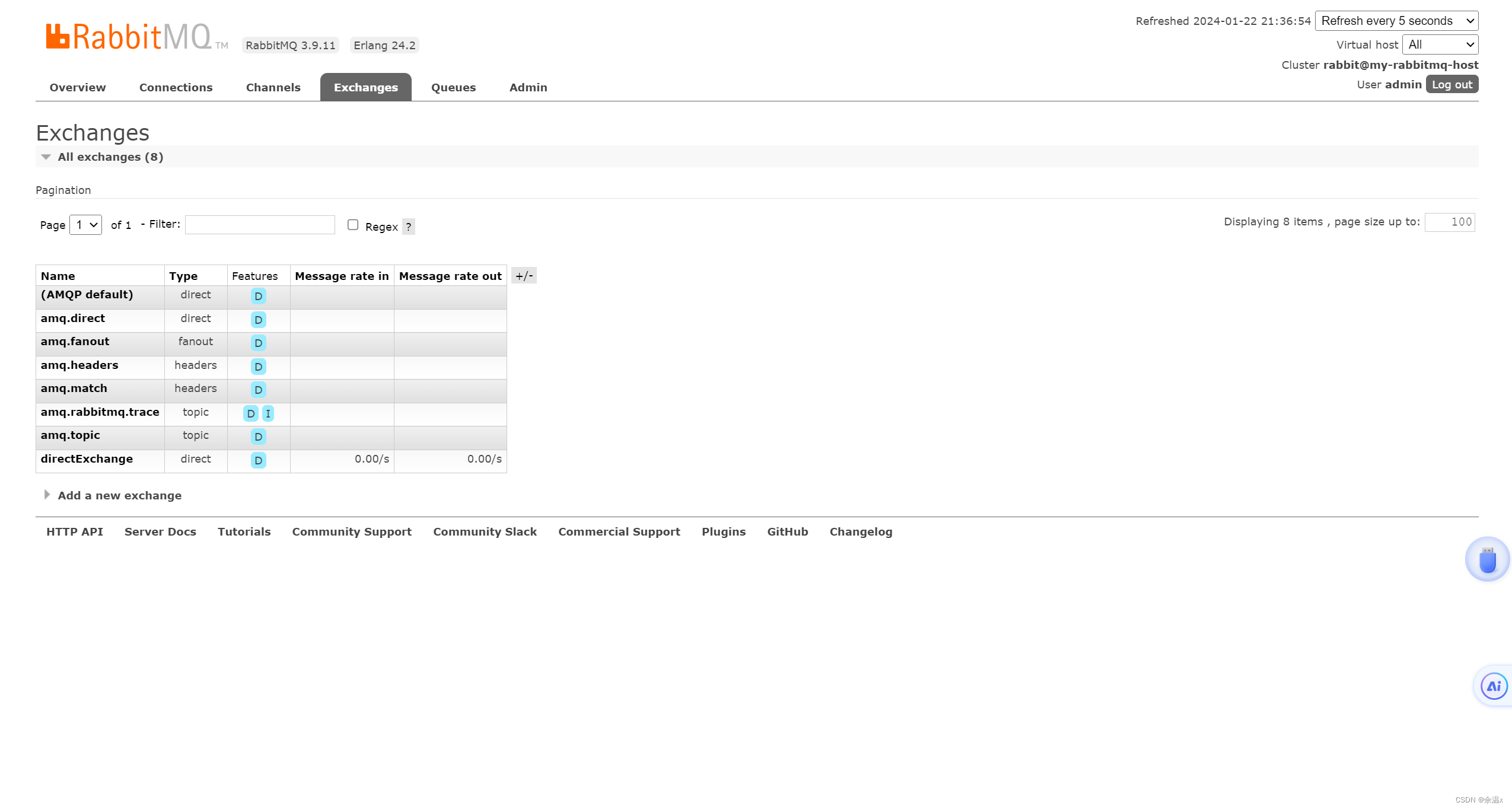Expand the All exchanges section header
1512x809 pixels.
pyautogui.click(x=45, y=157)
